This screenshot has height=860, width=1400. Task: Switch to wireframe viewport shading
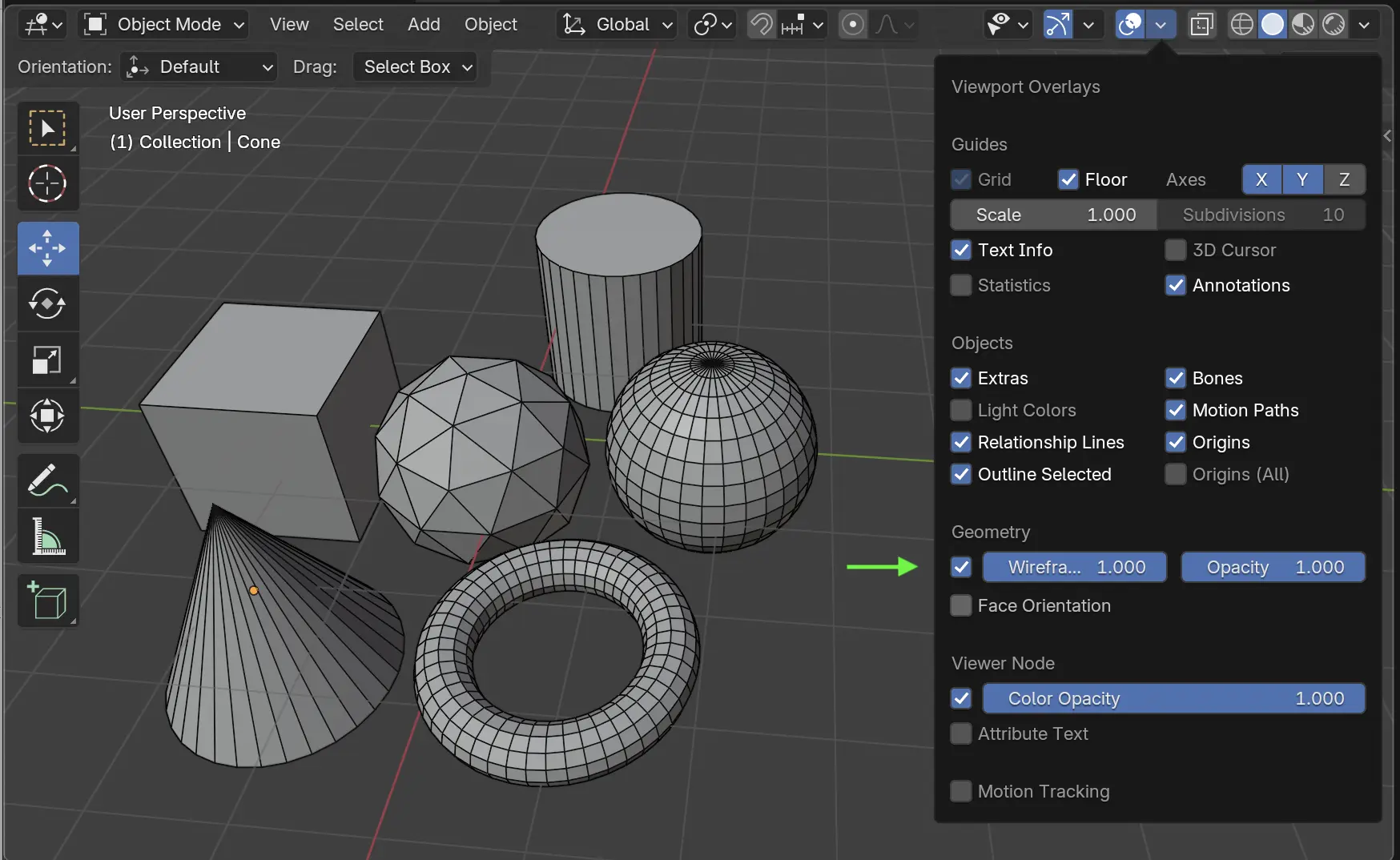tap(1241, 25)
